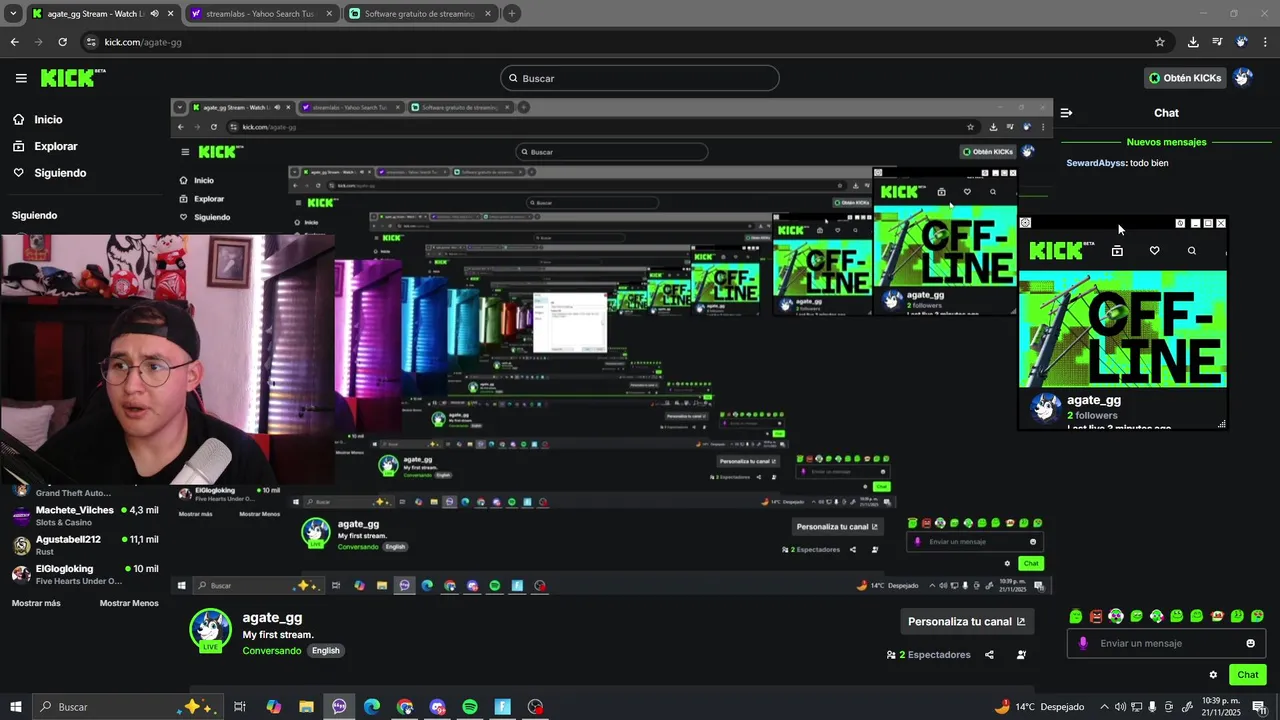Bookmark this page with star icon
This screenshot has width=1280, height=720.
click(x=1160, y=42)
